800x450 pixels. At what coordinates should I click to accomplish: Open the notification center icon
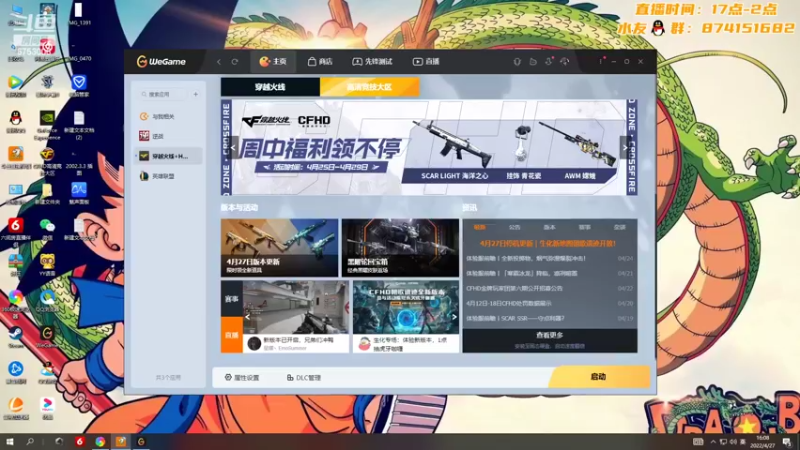point(787,441)
